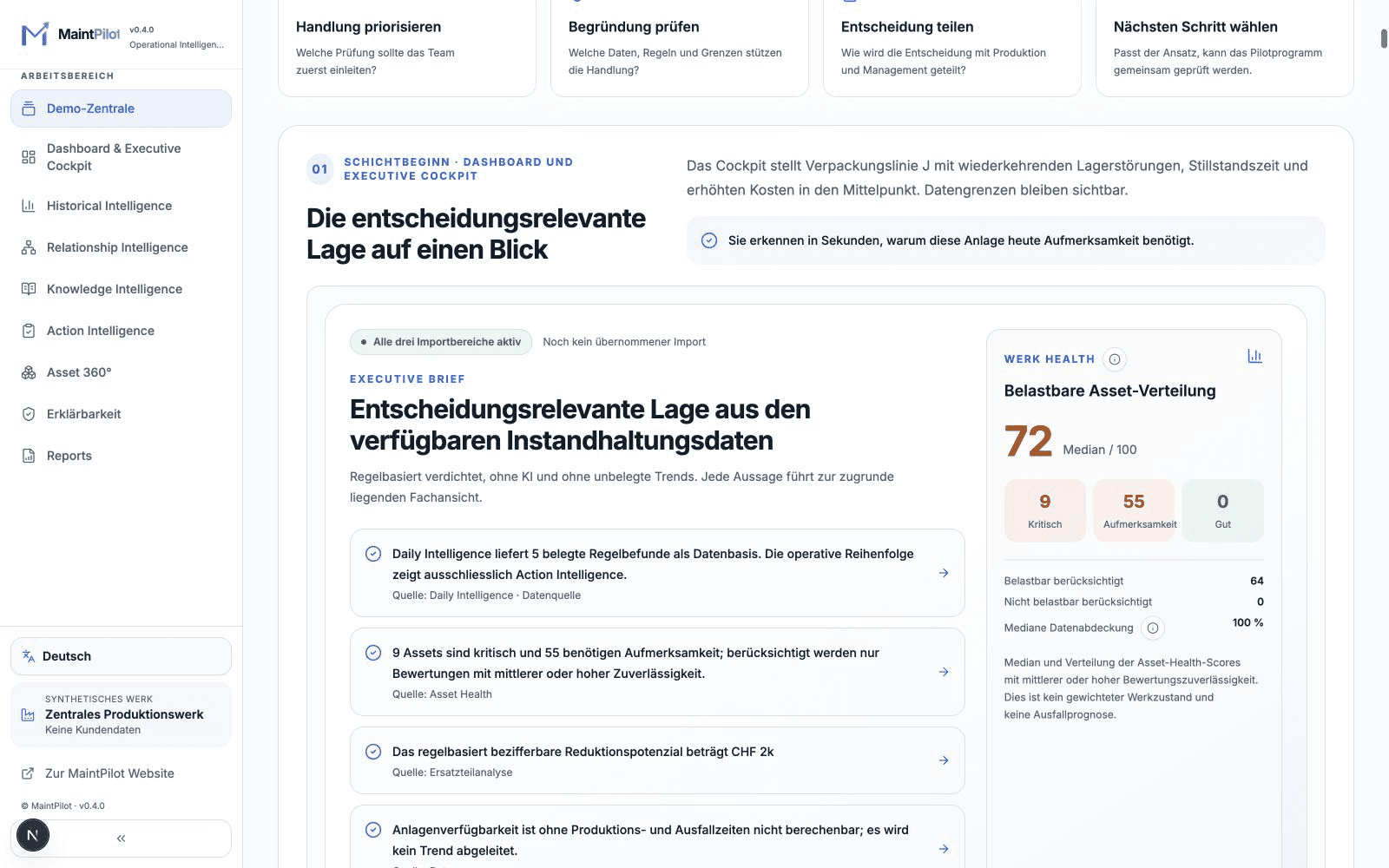Go to Dashboard & Executive Cockpit

click(x=121, y=157)
